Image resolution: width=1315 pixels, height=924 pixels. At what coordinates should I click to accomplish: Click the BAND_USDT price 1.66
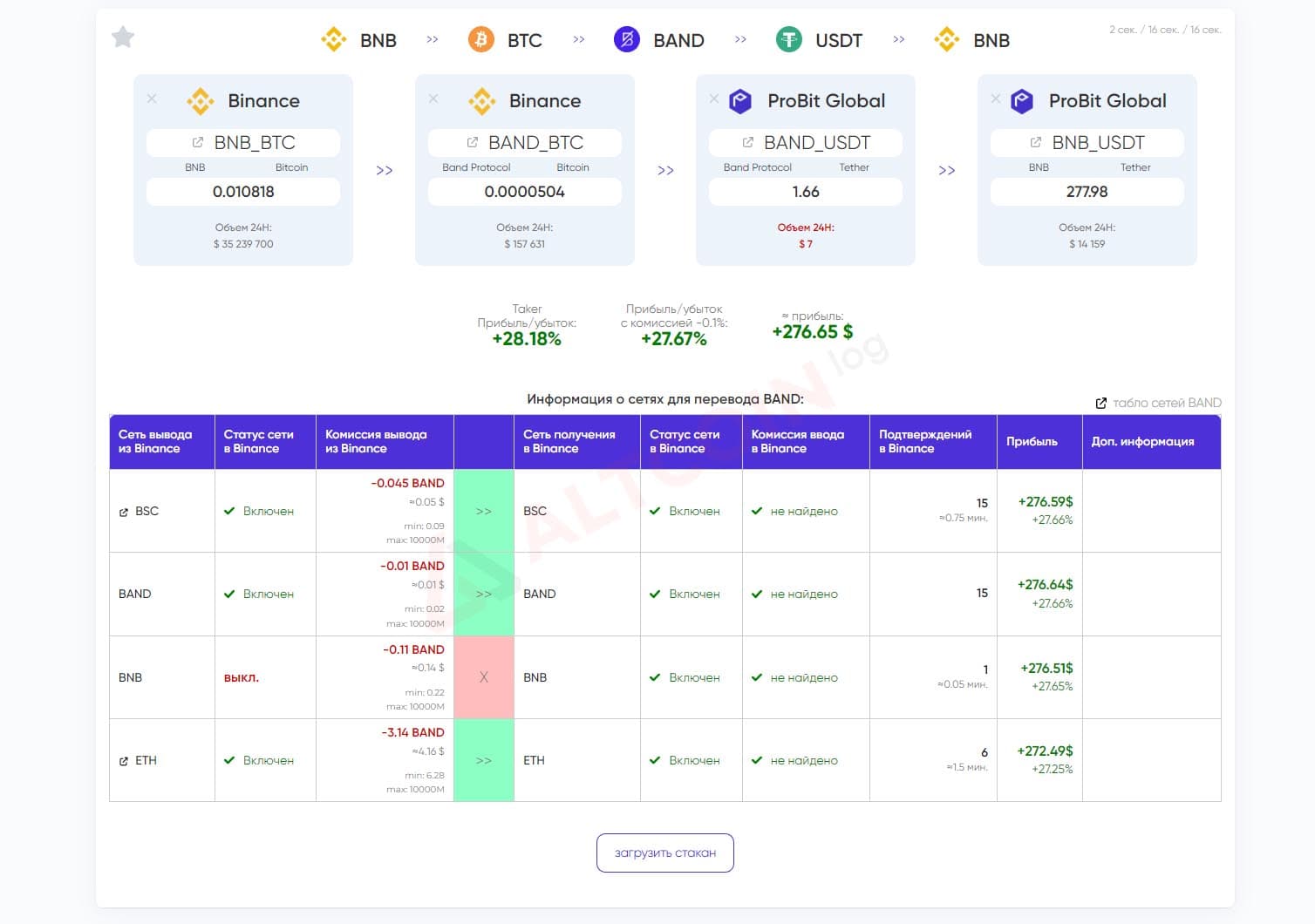pyautogui.click(x=806, y=192)
